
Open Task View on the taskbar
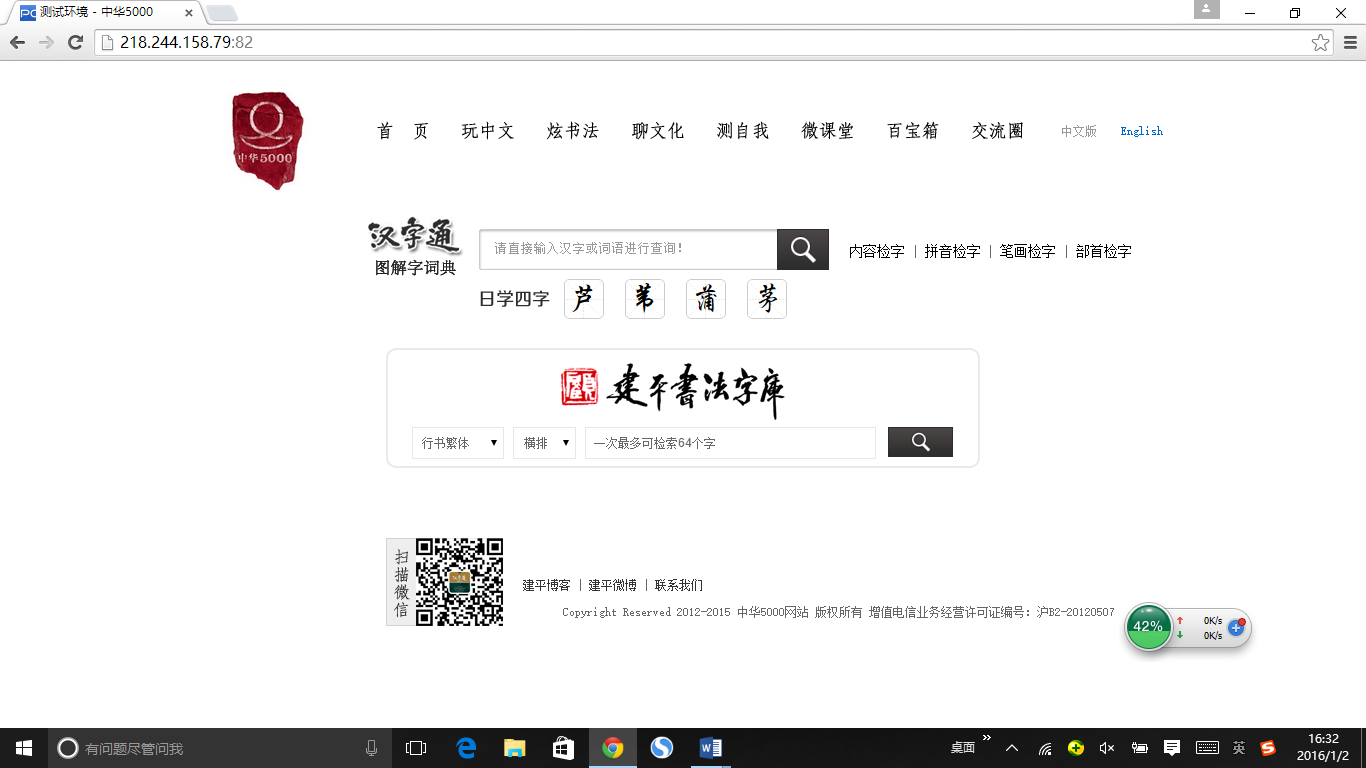(416, 748)
